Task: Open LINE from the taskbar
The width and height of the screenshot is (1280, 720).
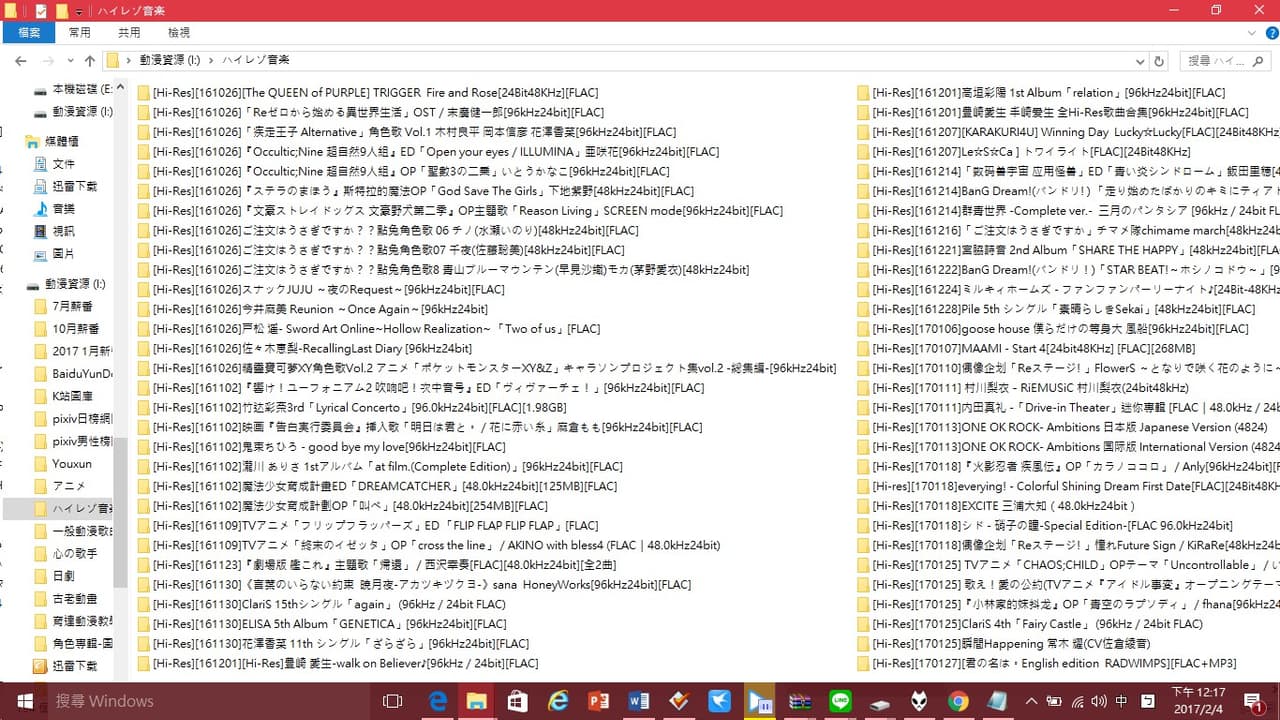Action: click(x=840, y=701)
